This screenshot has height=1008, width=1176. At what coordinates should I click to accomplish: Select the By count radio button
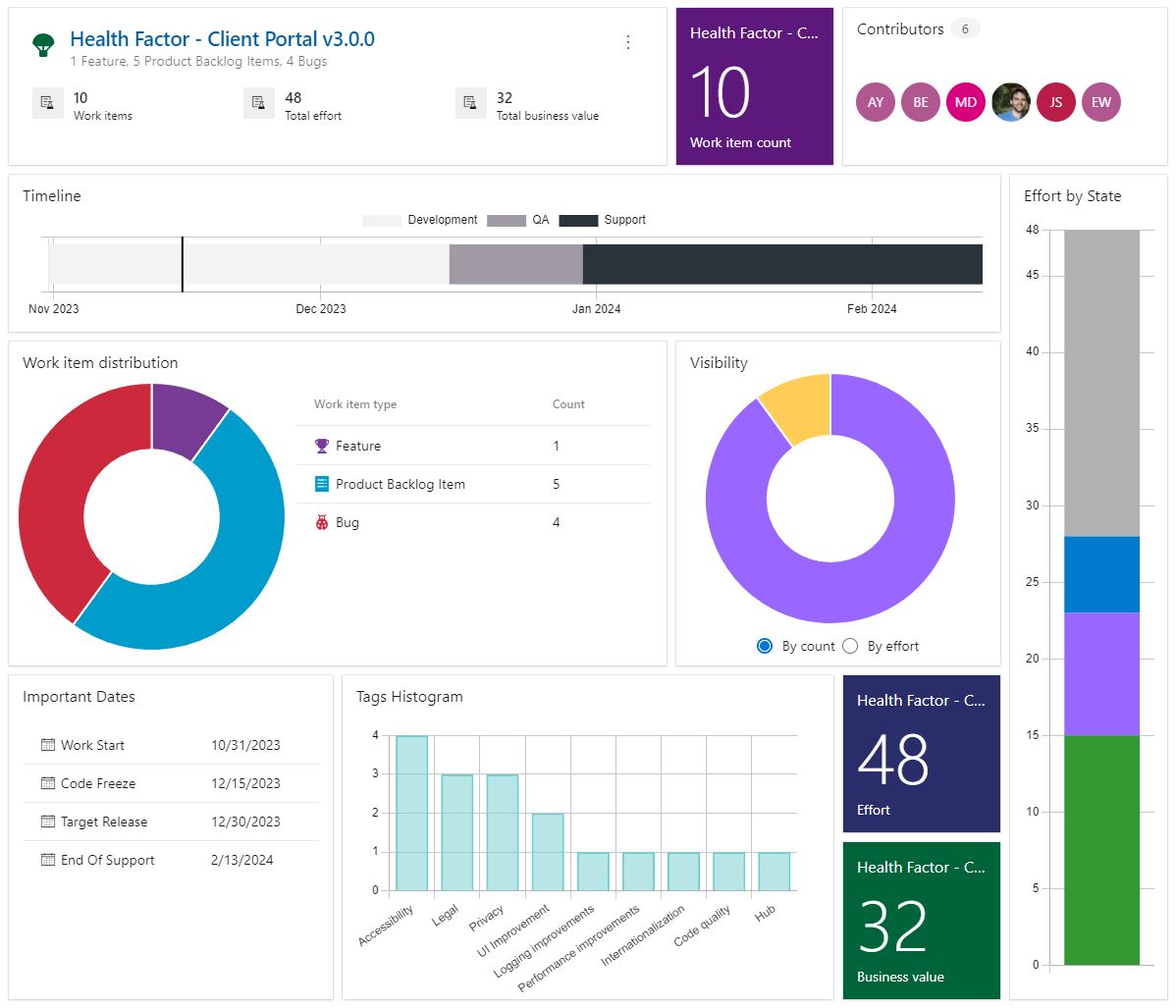coord(764,646)
